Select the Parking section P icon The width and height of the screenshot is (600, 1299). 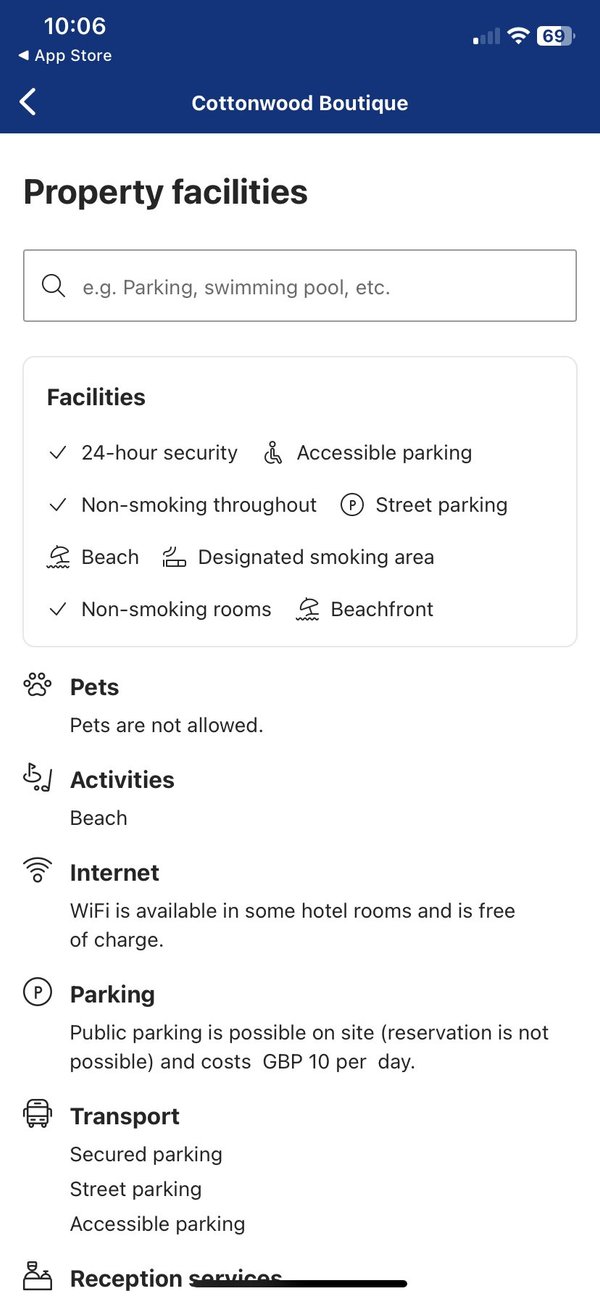(x=37, y=992)
